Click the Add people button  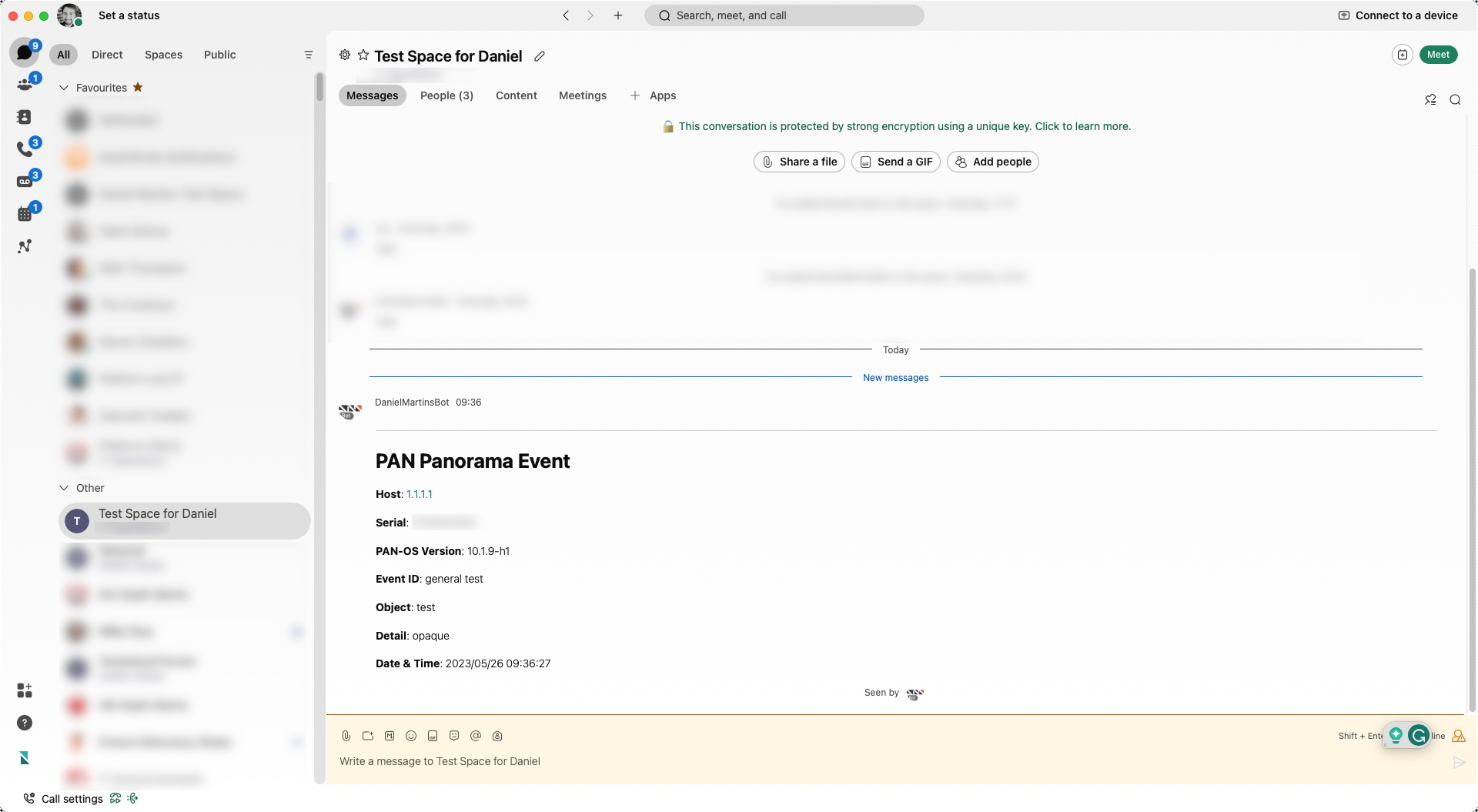[993, 162]
